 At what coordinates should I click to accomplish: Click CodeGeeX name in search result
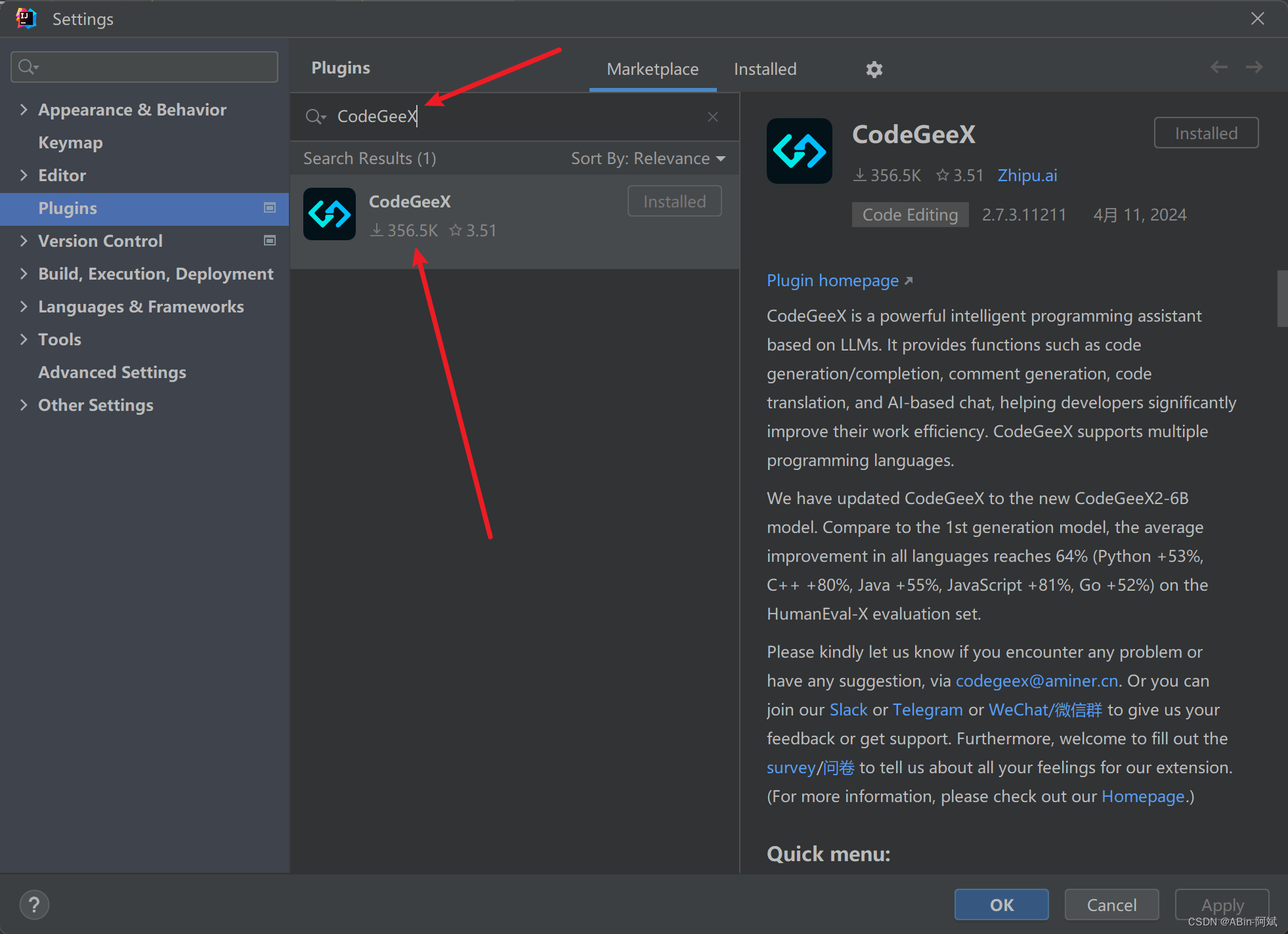click(x=410, y=202)
